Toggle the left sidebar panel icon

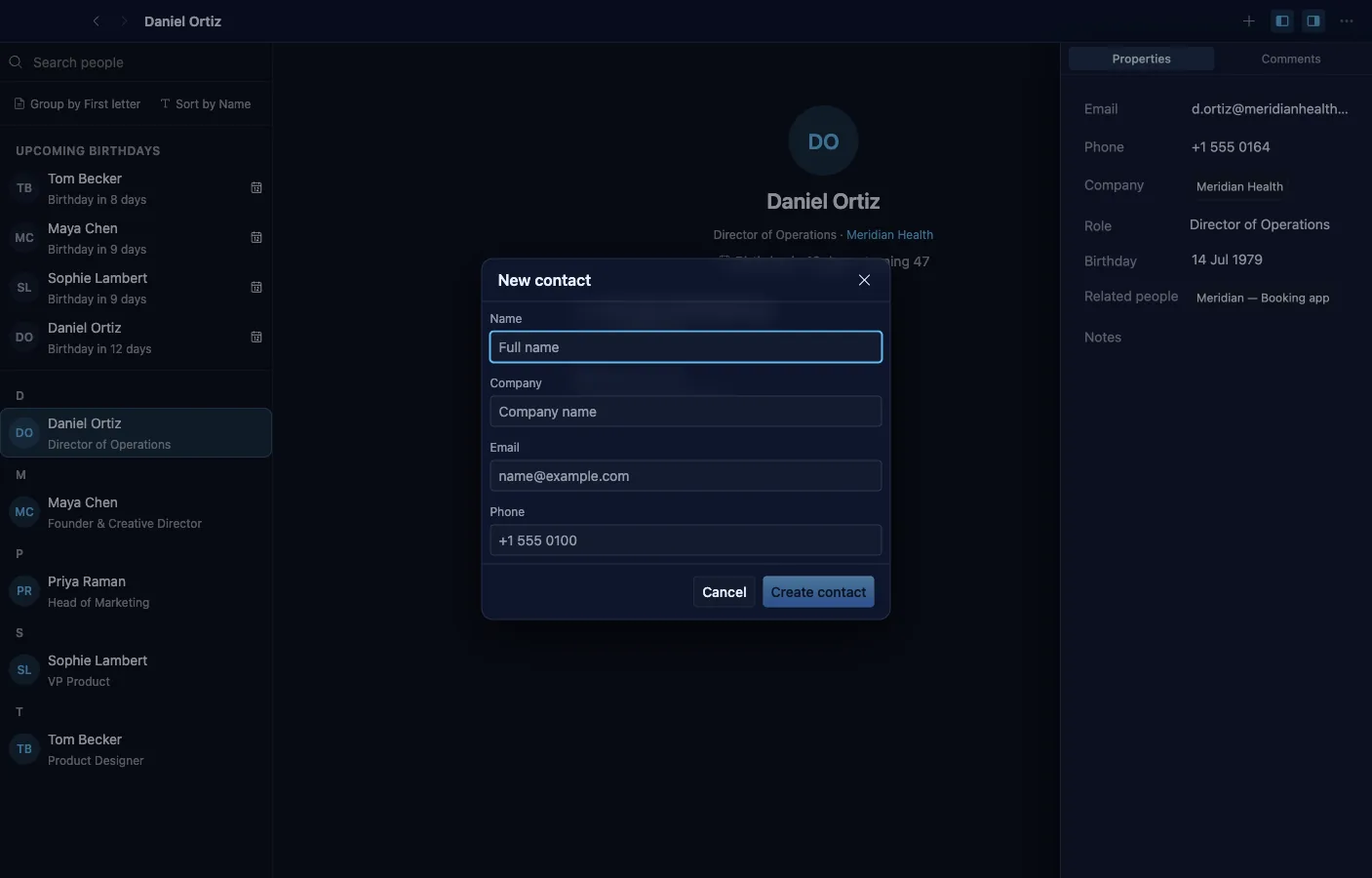coord(1282,20)
